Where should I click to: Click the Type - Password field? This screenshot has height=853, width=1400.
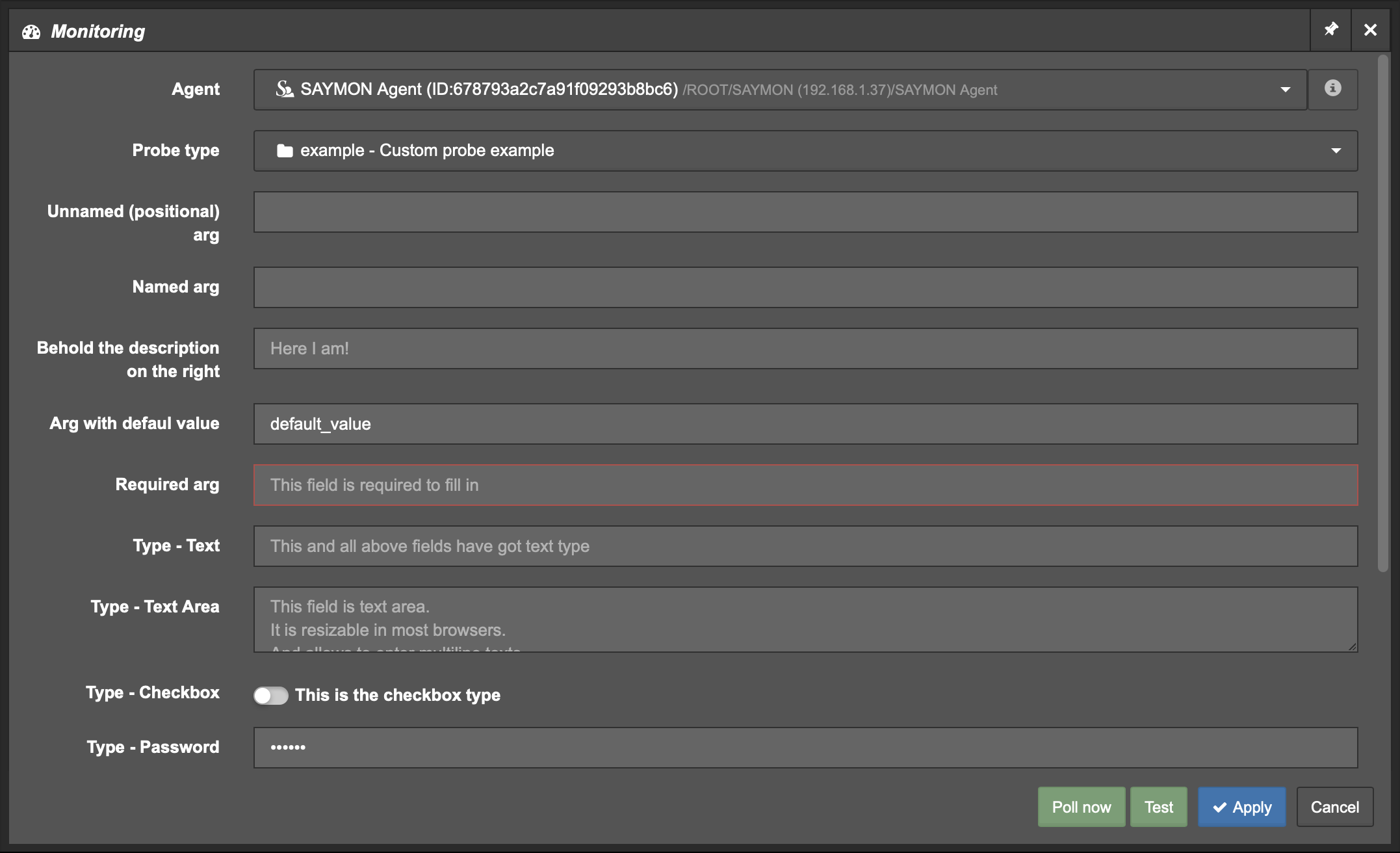[805, 748]
